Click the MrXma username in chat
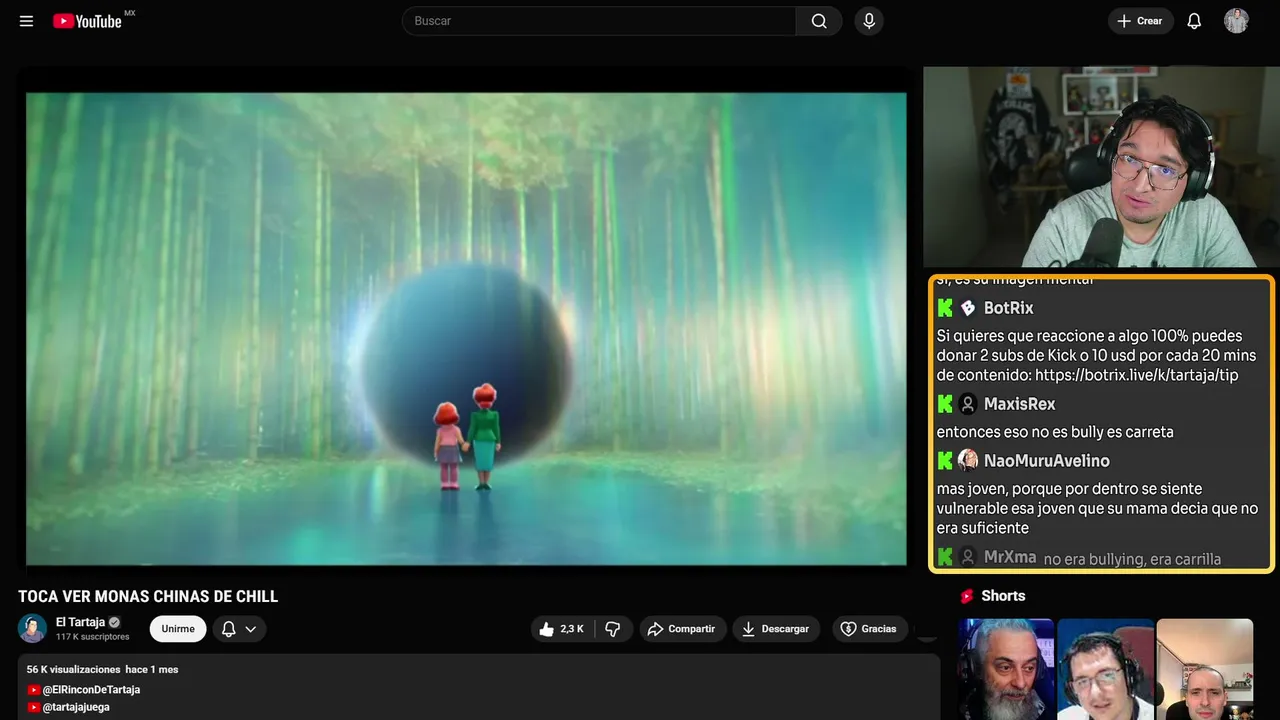This screenshot has width=1280, height=720. [x=1010, y=557]
